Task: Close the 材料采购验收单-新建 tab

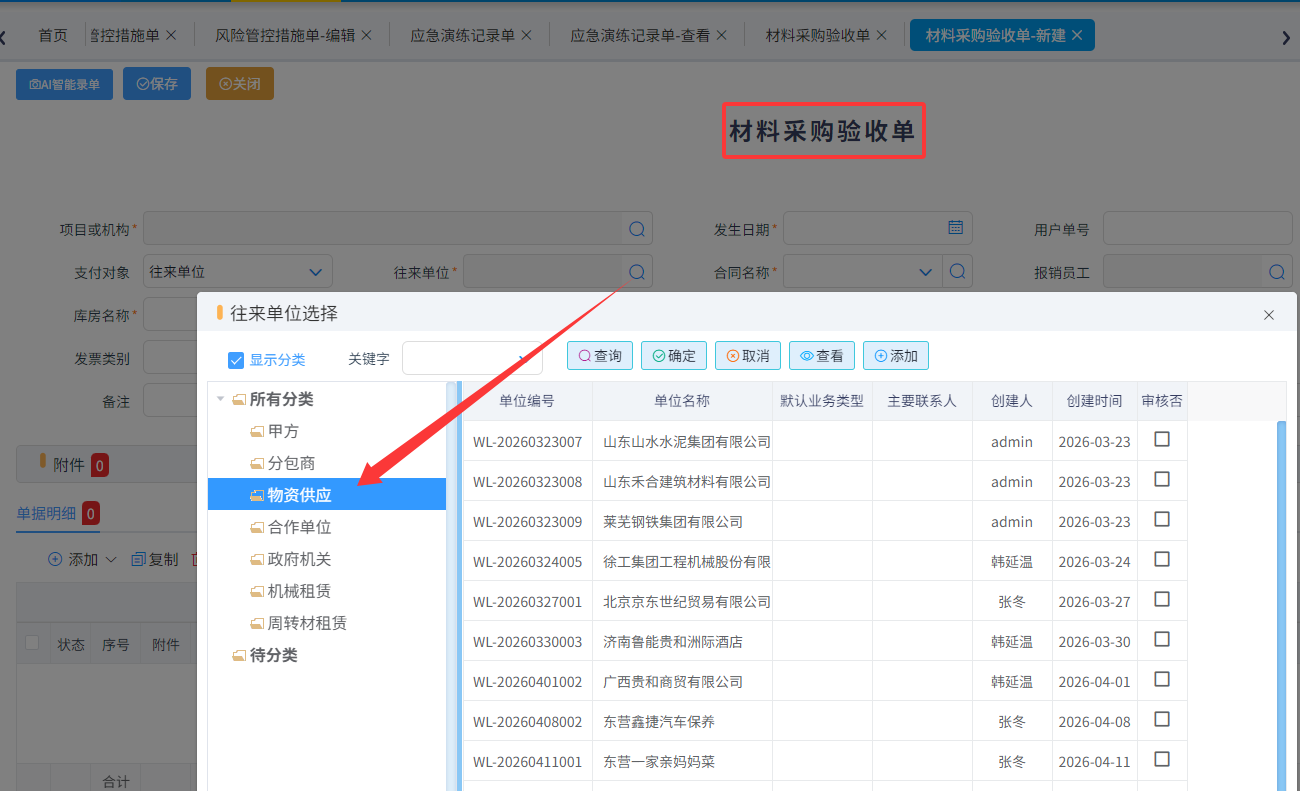Action: (1077, 35)
